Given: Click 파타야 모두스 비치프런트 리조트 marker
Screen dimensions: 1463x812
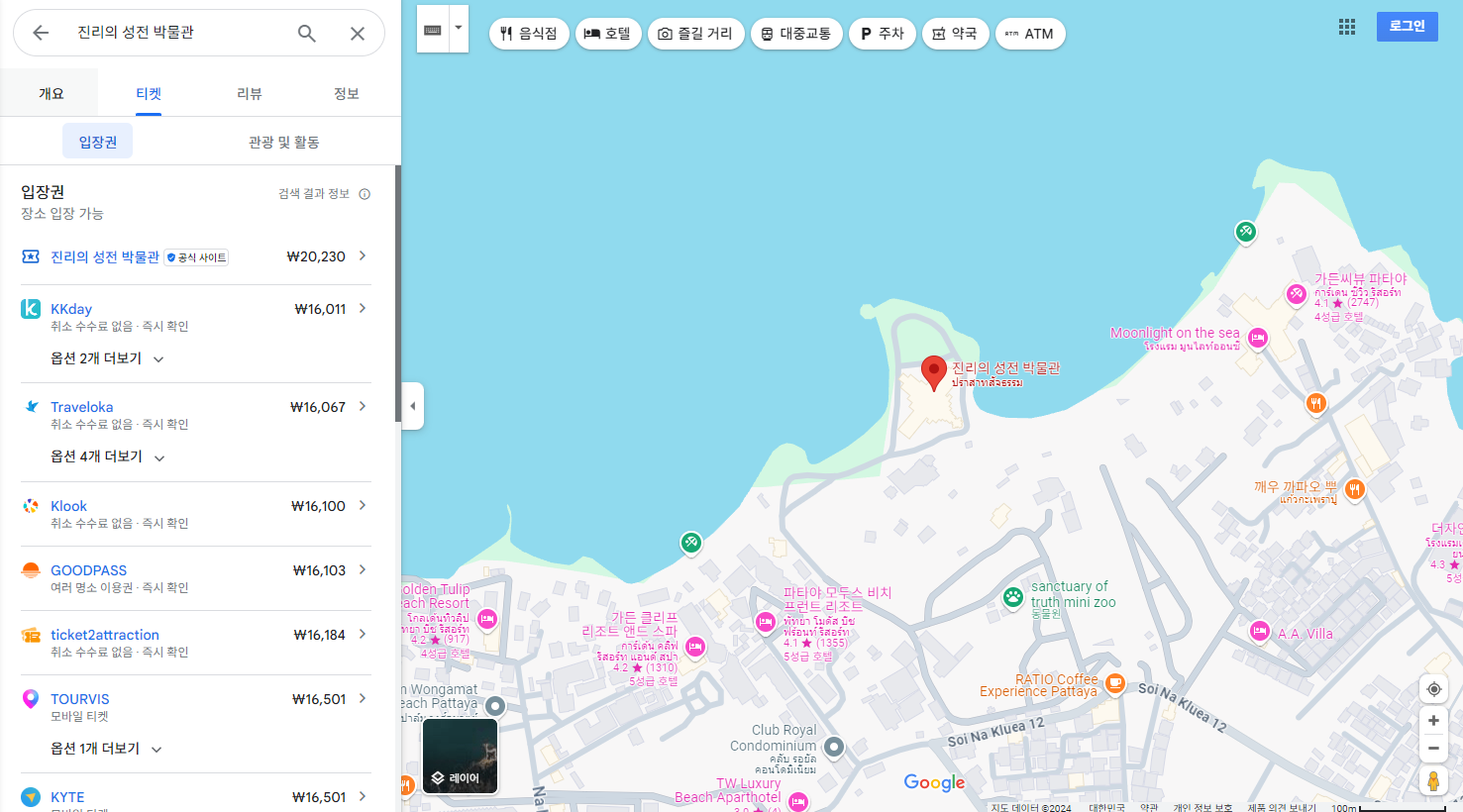Looking at the screenshot, I should (766, 622).
